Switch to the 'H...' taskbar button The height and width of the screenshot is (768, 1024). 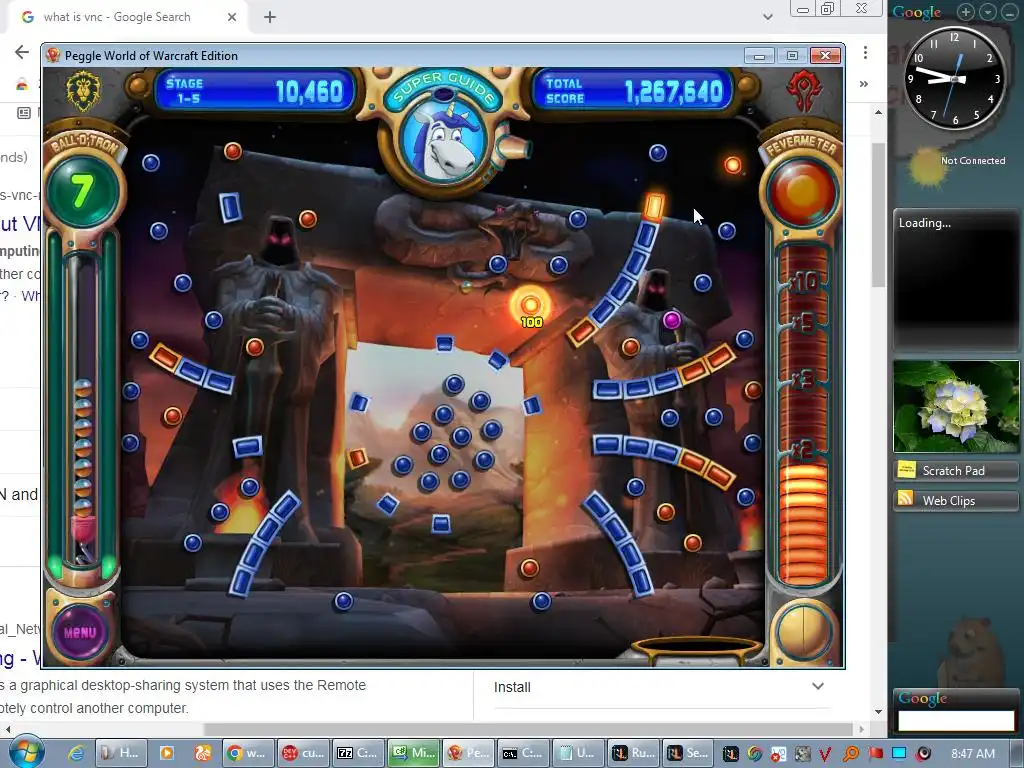(x=121, y=753)
